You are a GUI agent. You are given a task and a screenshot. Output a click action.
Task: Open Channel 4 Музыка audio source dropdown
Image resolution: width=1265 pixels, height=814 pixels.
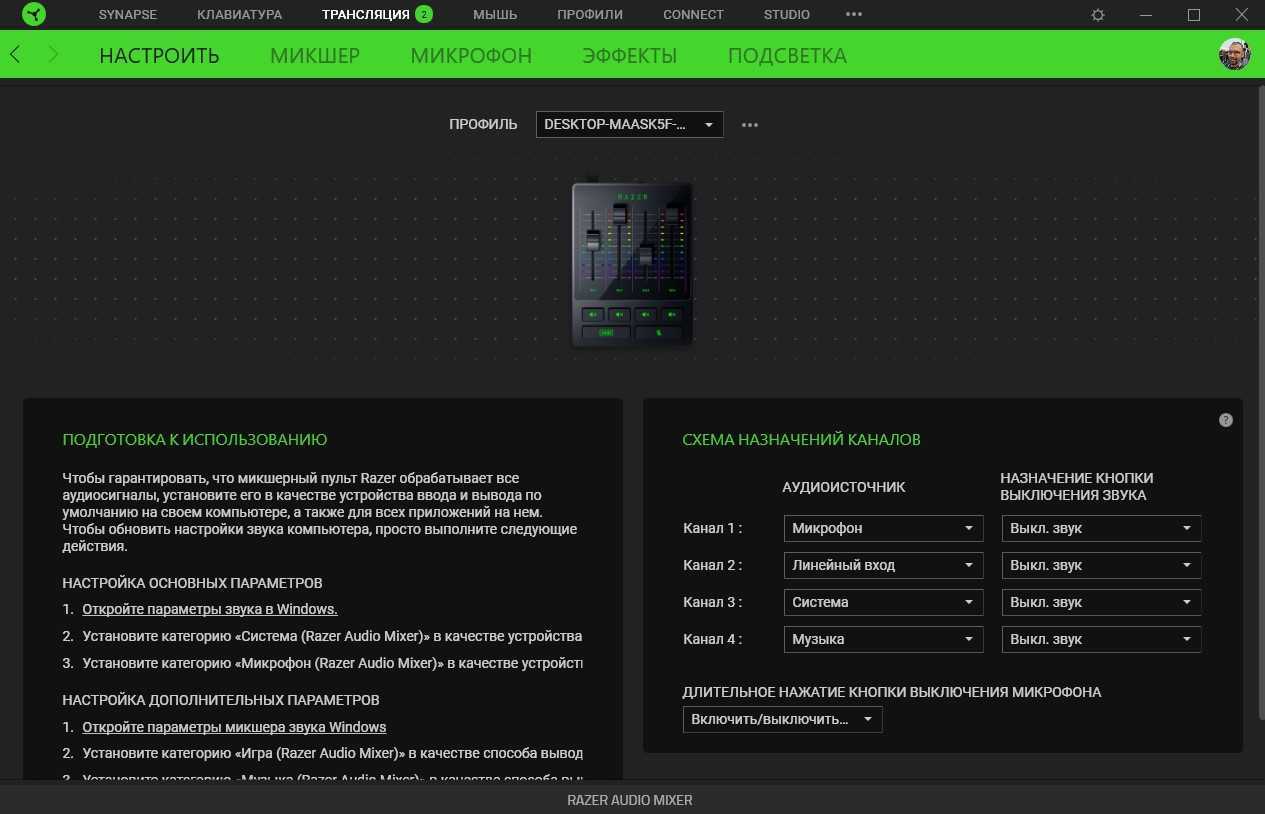click(x=883, y=639)
